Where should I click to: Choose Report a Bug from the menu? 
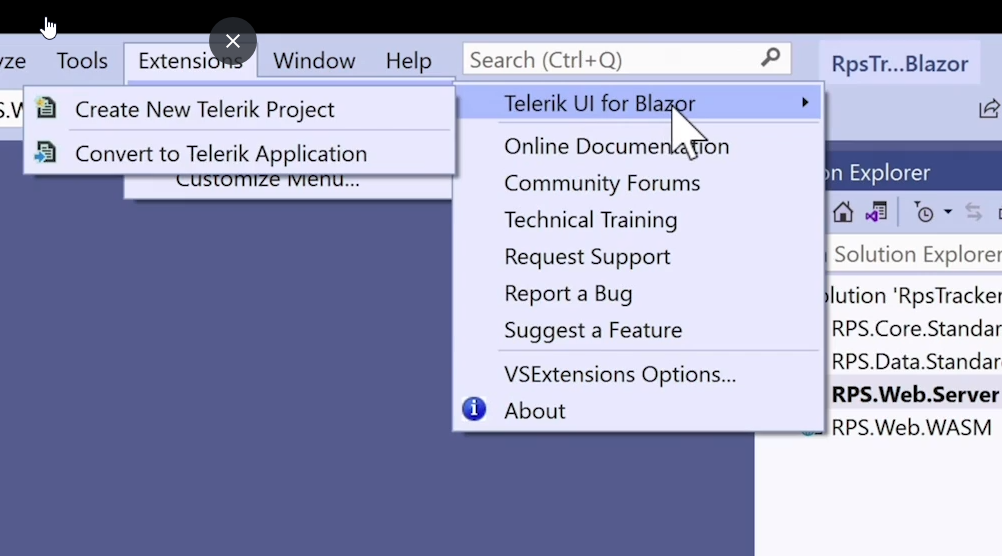[x=568, y=293]
